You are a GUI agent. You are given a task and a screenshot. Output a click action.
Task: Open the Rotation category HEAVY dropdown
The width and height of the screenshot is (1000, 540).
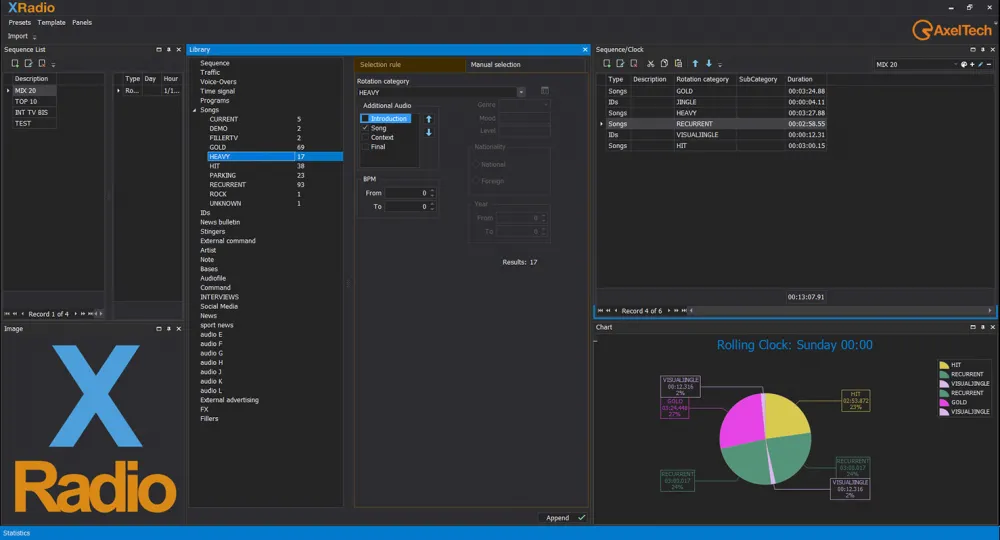coord(521,92)
